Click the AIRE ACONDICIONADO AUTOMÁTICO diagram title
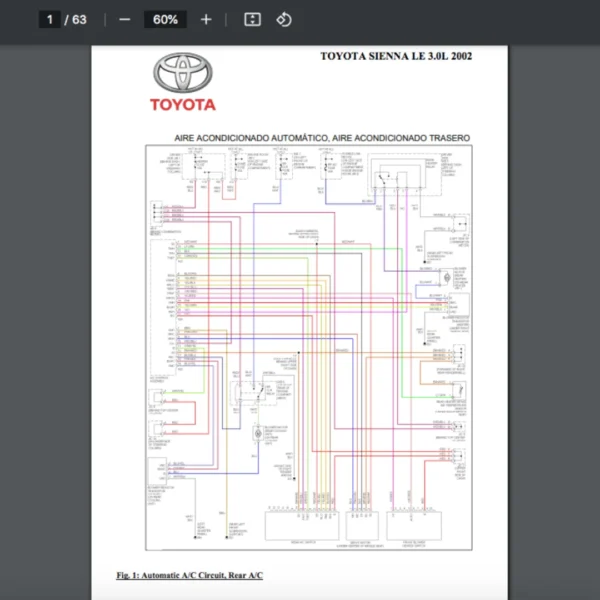 [250, 137]
